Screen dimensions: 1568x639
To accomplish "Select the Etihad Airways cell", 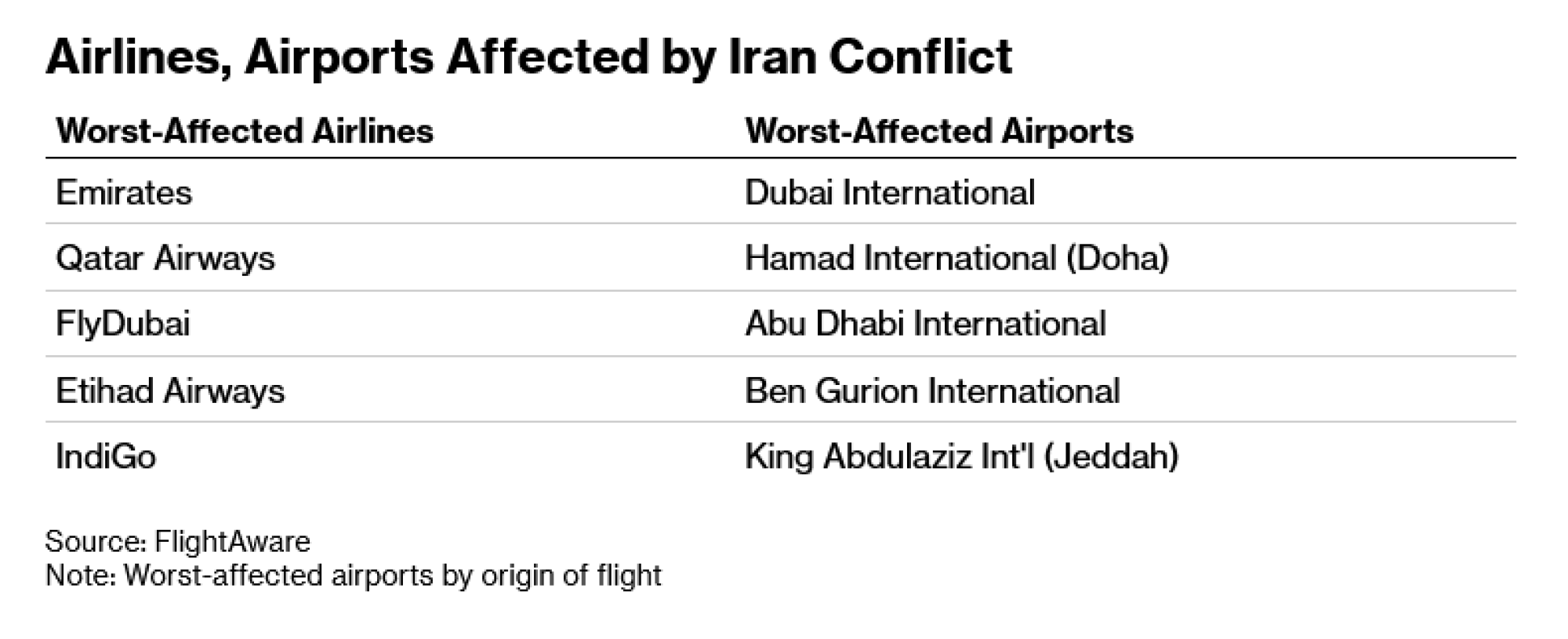I will 170,390.
